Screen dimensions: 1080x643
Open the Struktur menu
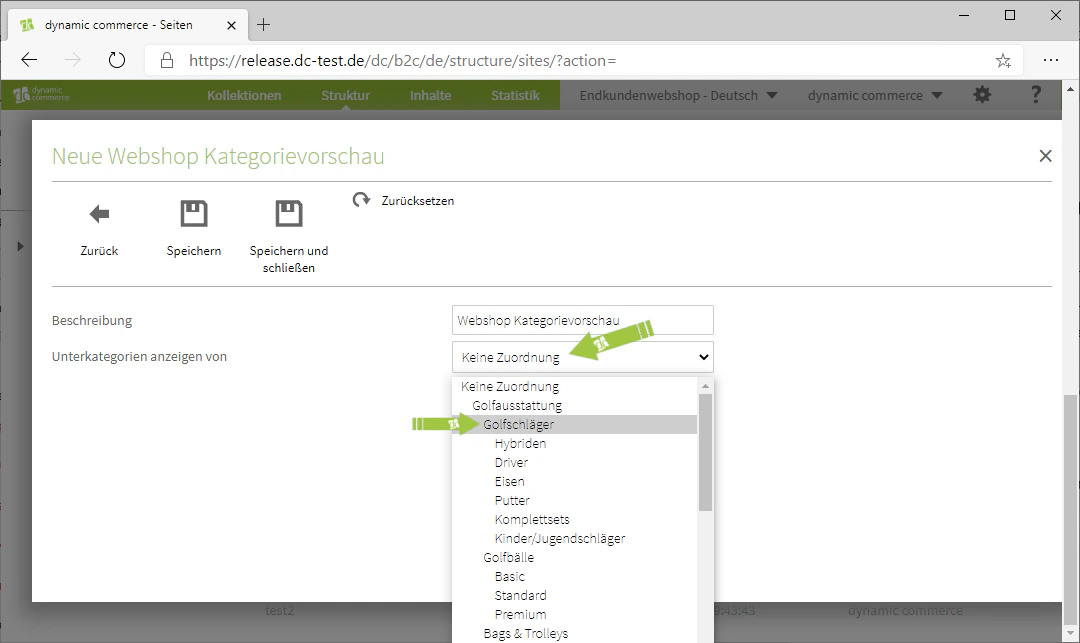coord(345,95)
